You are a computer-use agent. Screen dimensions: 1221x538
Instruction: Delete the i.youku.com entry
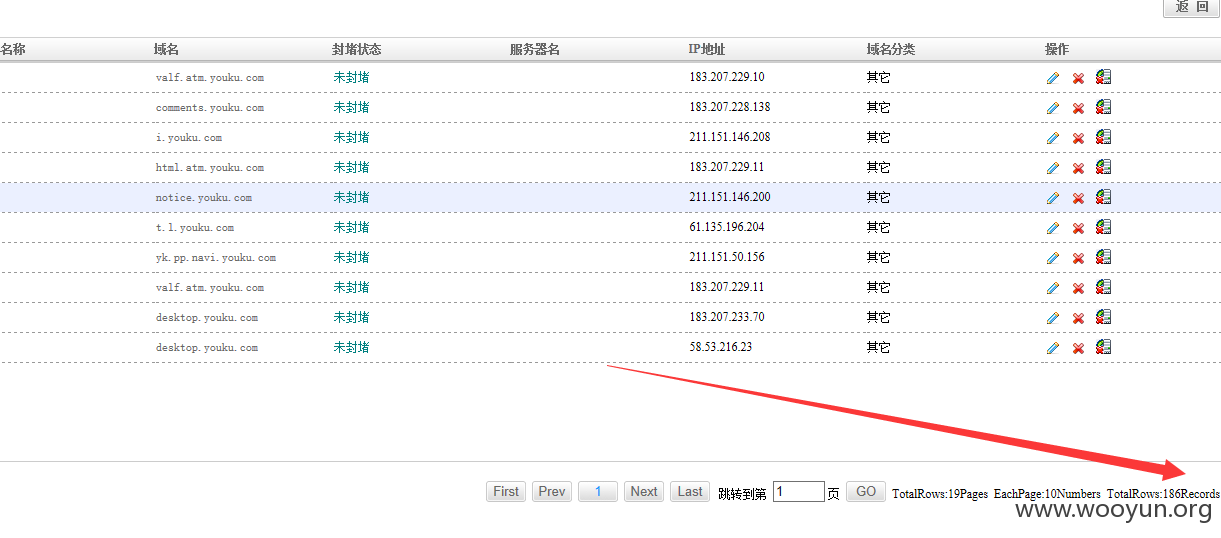point(1078,138)
